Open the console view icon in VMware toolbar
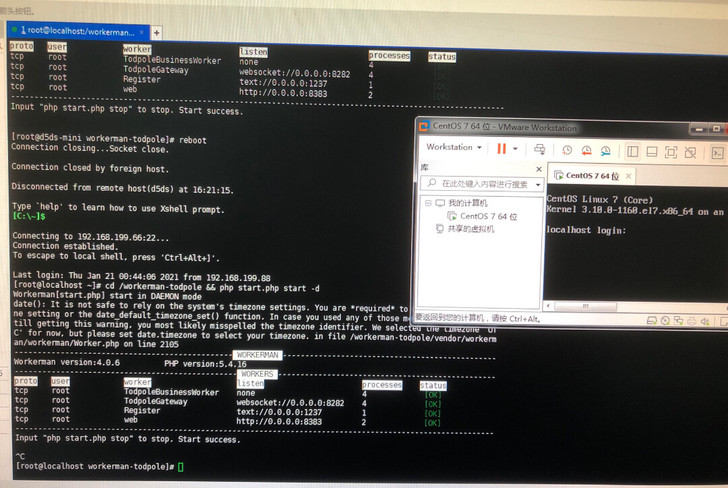The width and height of the screenshot is (728, 488). pyautogui.click(x=717, y=153)
